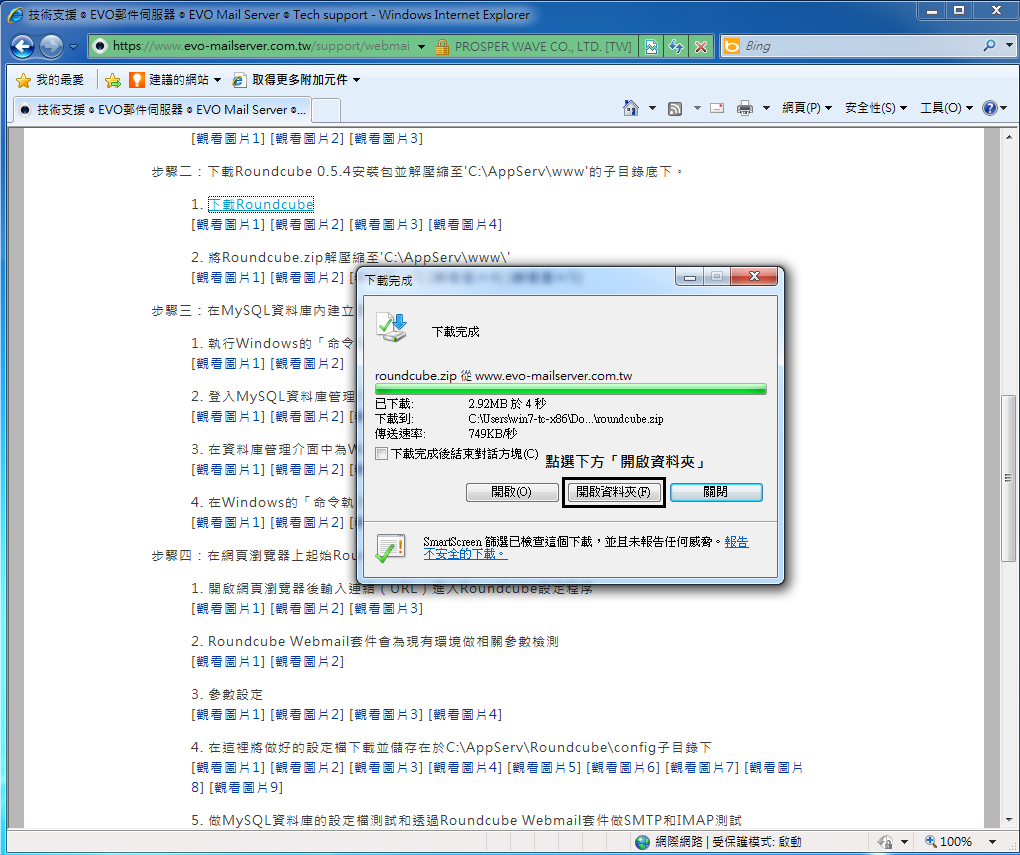The width and height of the screenshot is (1020, 855).
Task: Click the Bing provider logo icon
Action: (x=732, y=46)
